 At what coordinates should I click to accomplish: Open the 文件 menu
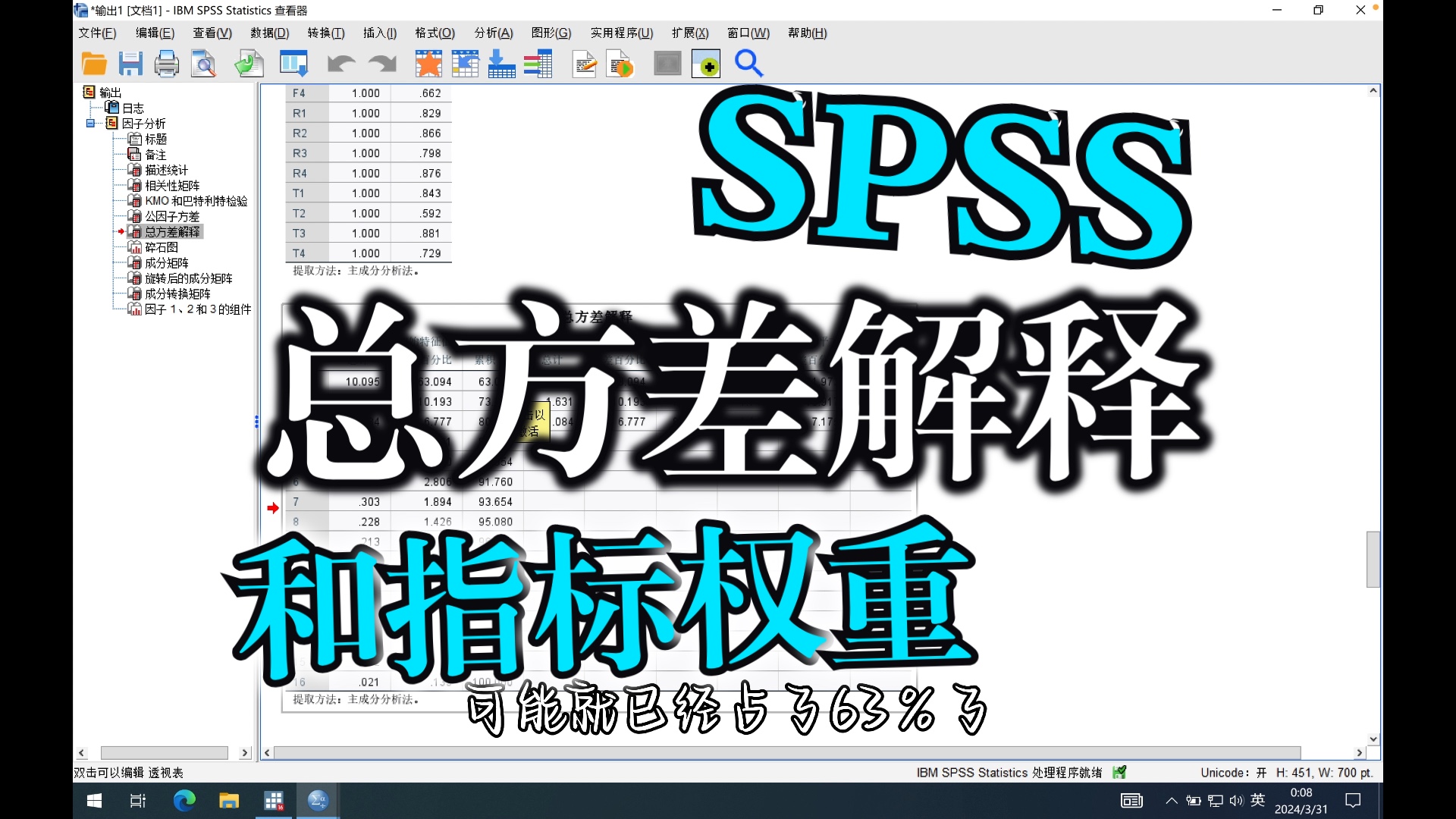97,33
